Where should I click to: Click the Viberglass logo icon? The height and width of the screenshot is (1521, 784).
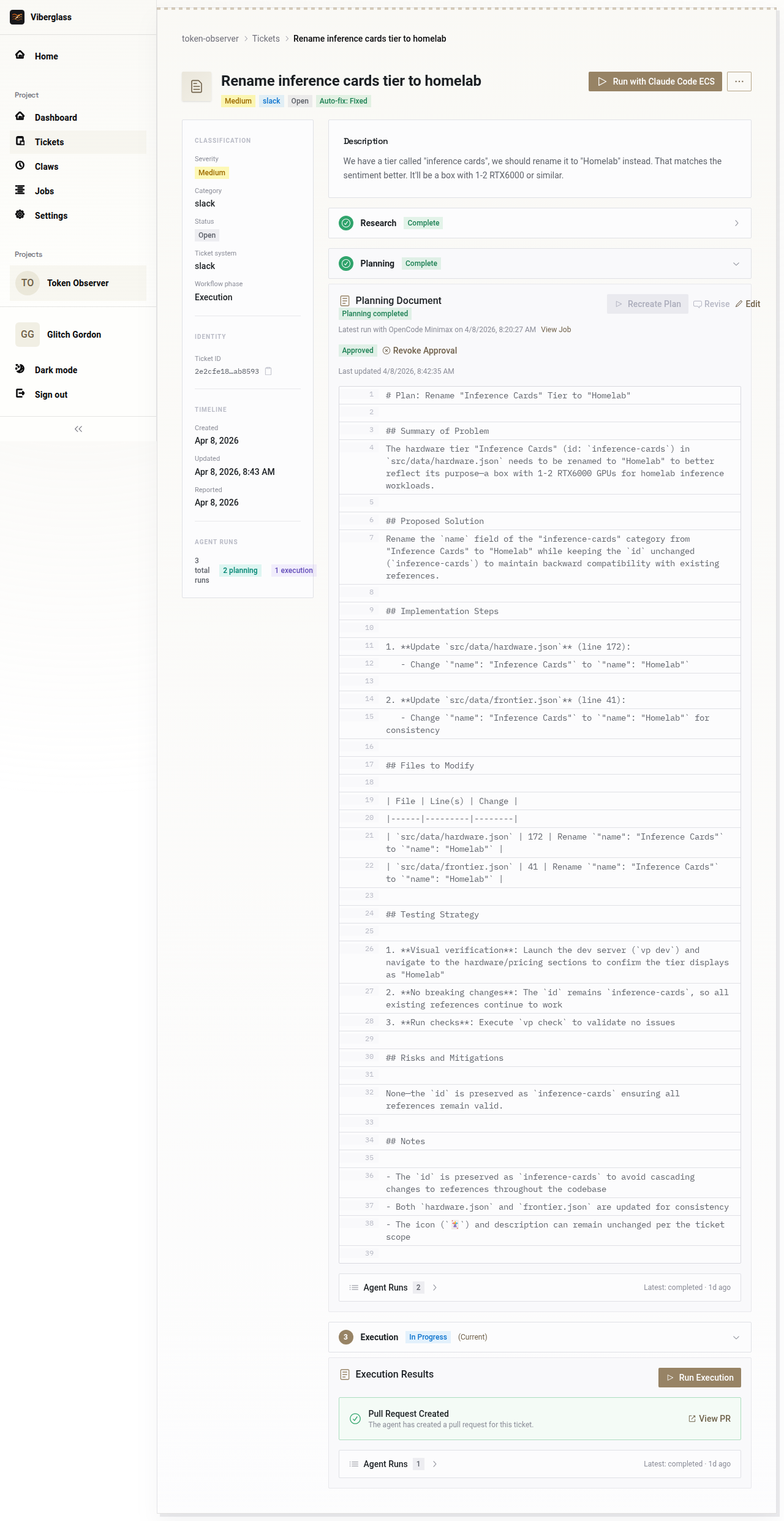(x=17, y=17)
